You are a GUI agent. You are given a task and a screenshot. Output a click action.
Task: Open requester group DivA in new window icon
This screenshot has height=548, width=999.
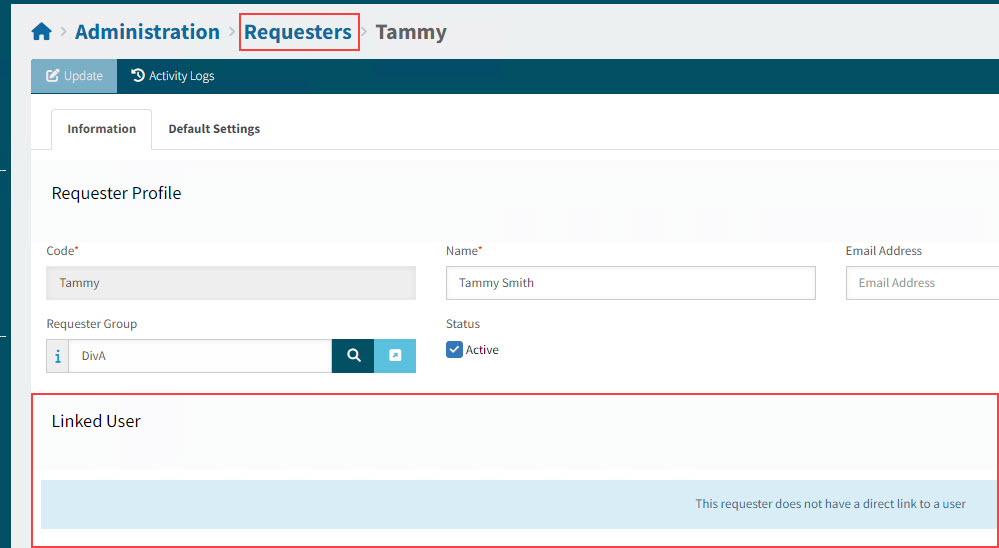click(395, 356)
